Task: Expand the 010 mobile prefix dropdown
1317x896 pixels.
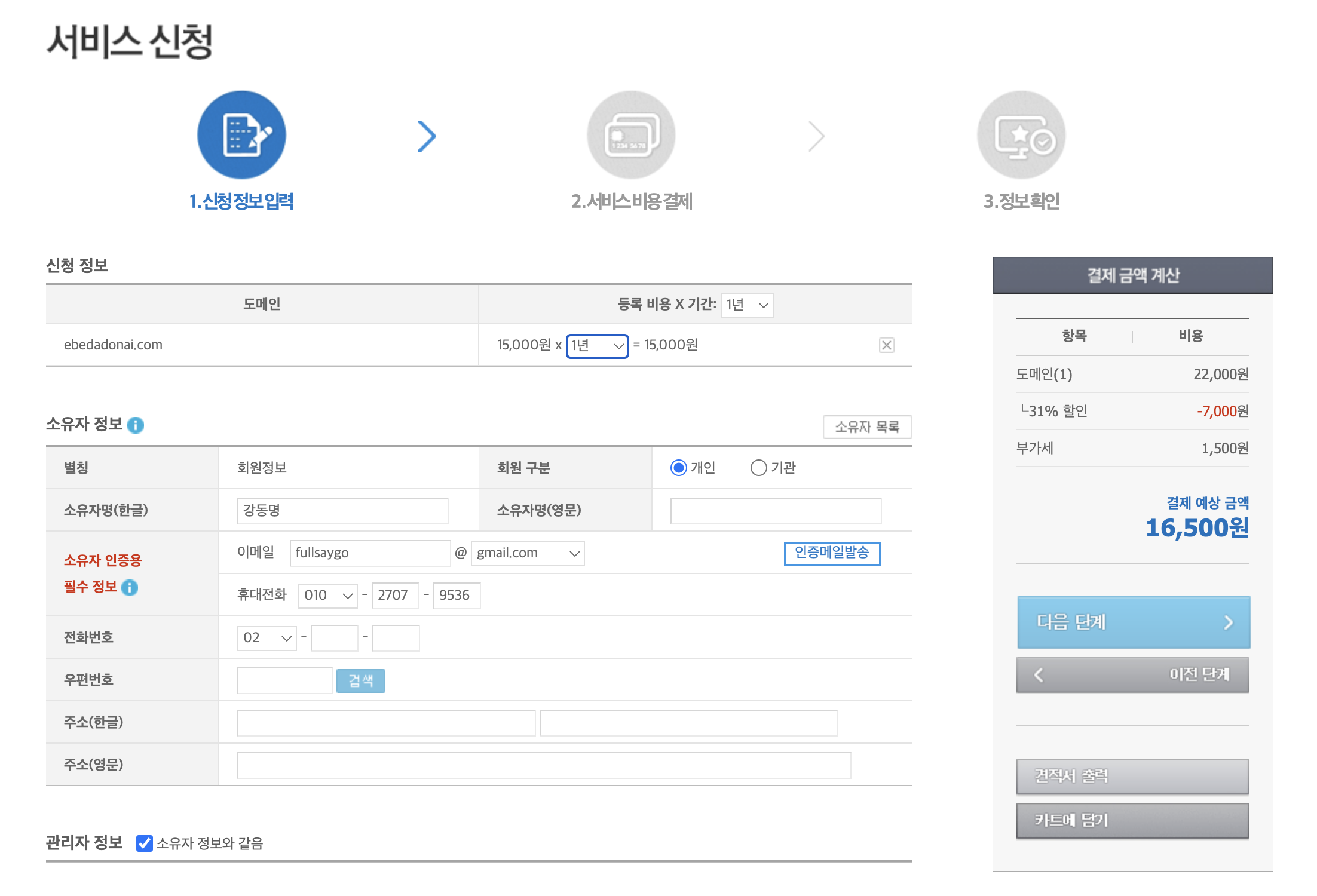Action: tap(327, 595)
